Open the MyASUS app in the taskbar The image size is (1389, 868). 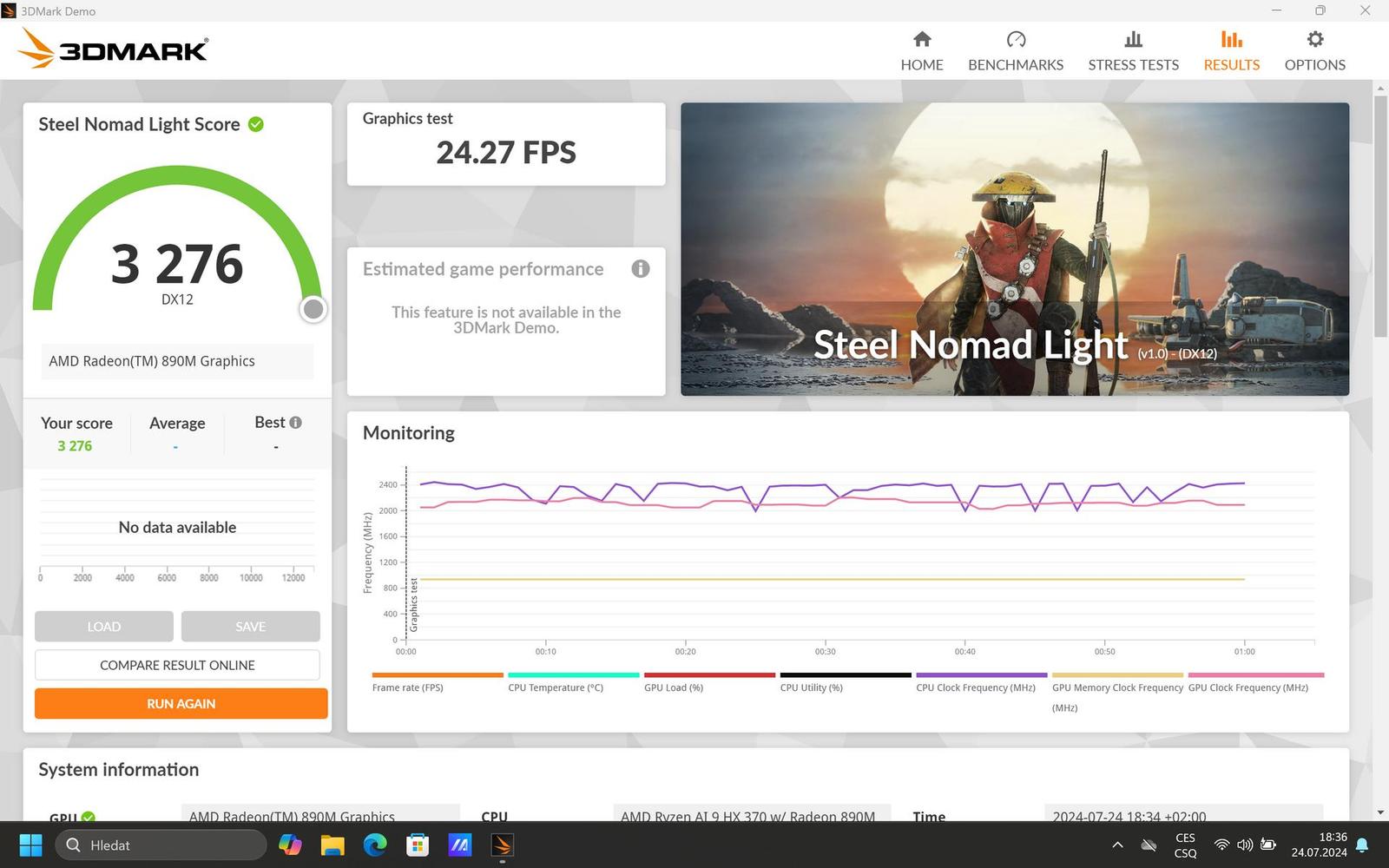[460, 845]
